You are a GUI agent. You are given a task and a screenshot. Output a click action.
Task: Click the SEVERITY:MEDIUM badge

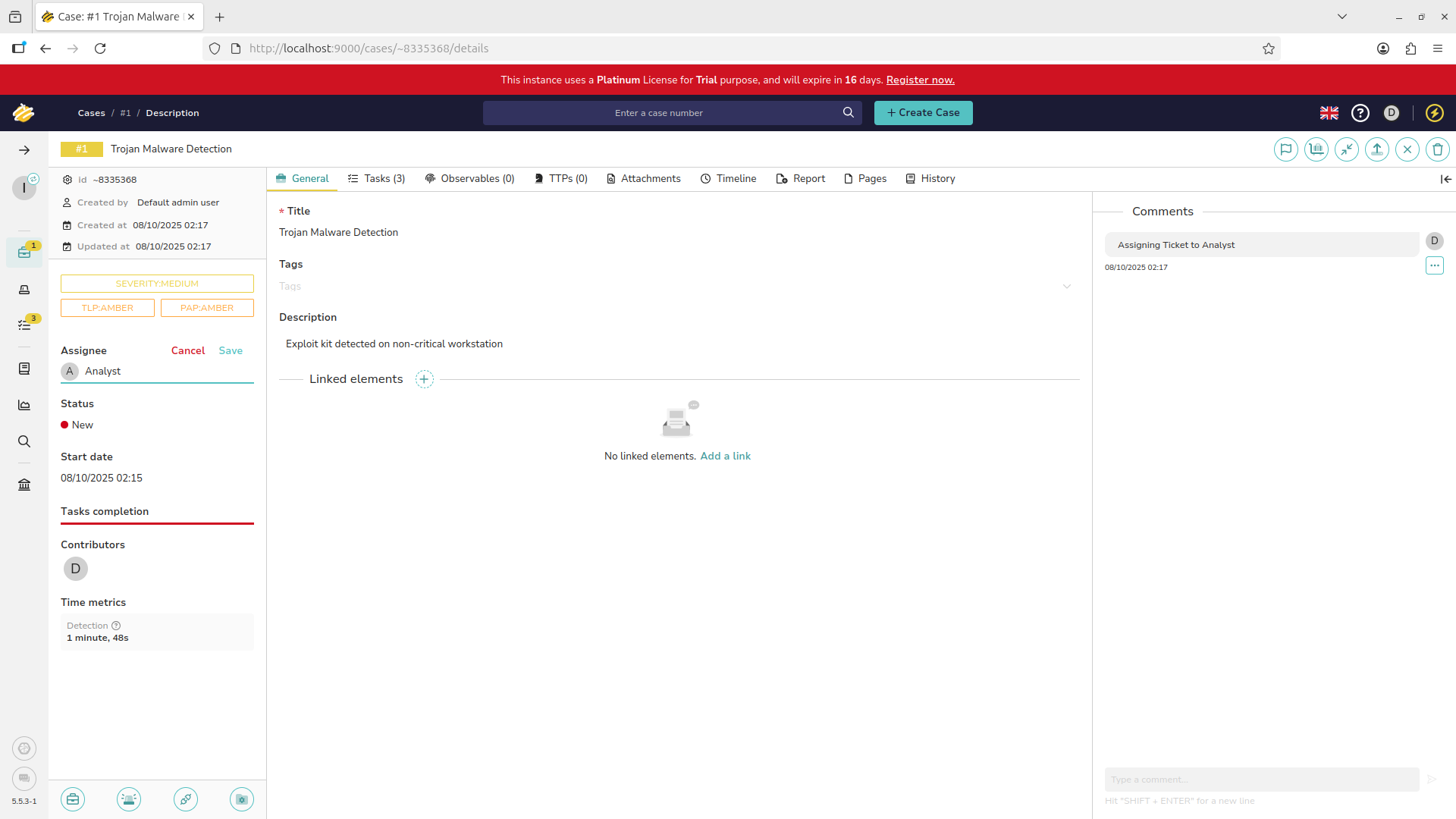(x=157, y=284)
